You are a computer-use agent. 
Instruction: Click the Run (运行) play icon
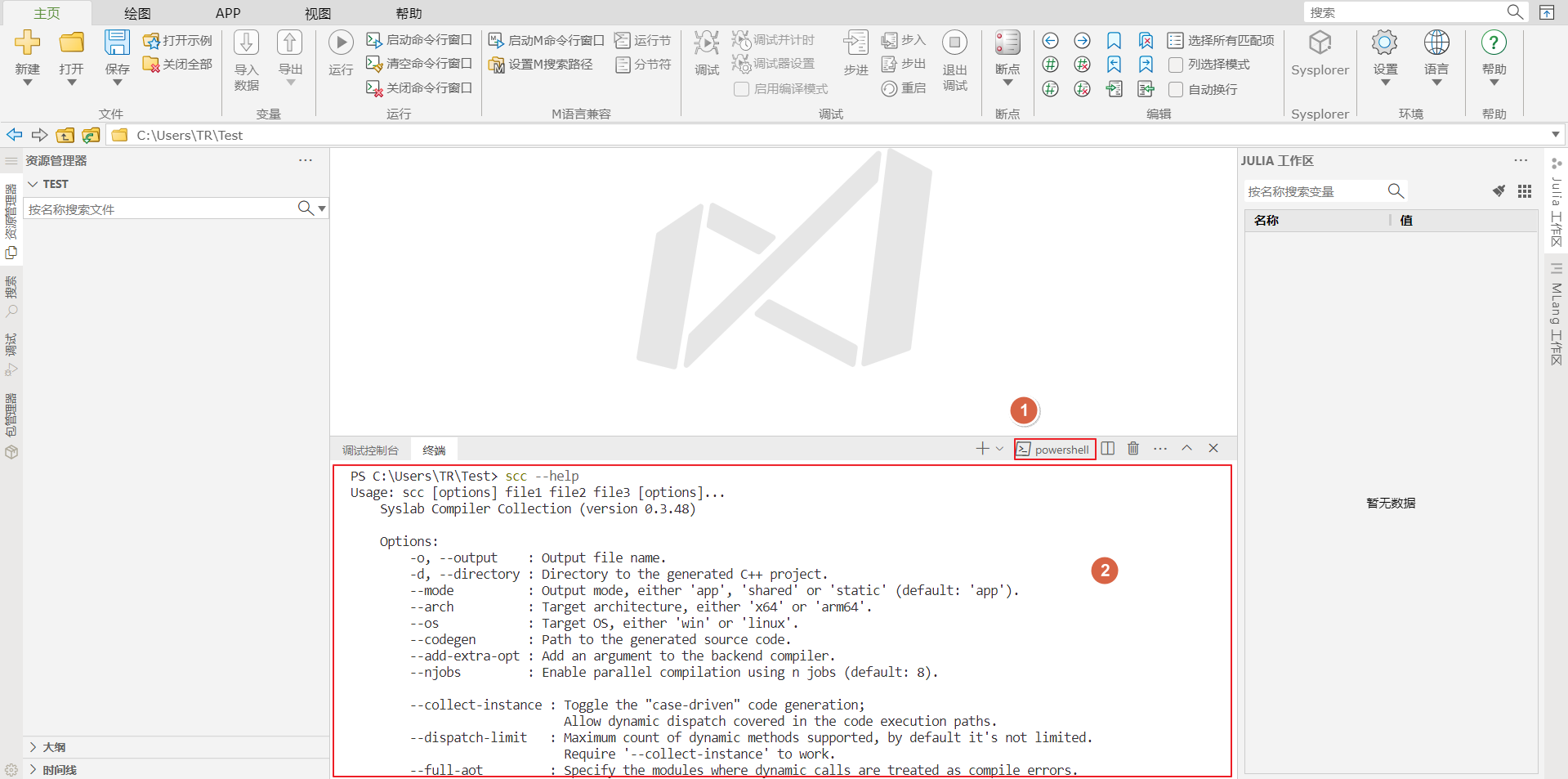[341, 43]
